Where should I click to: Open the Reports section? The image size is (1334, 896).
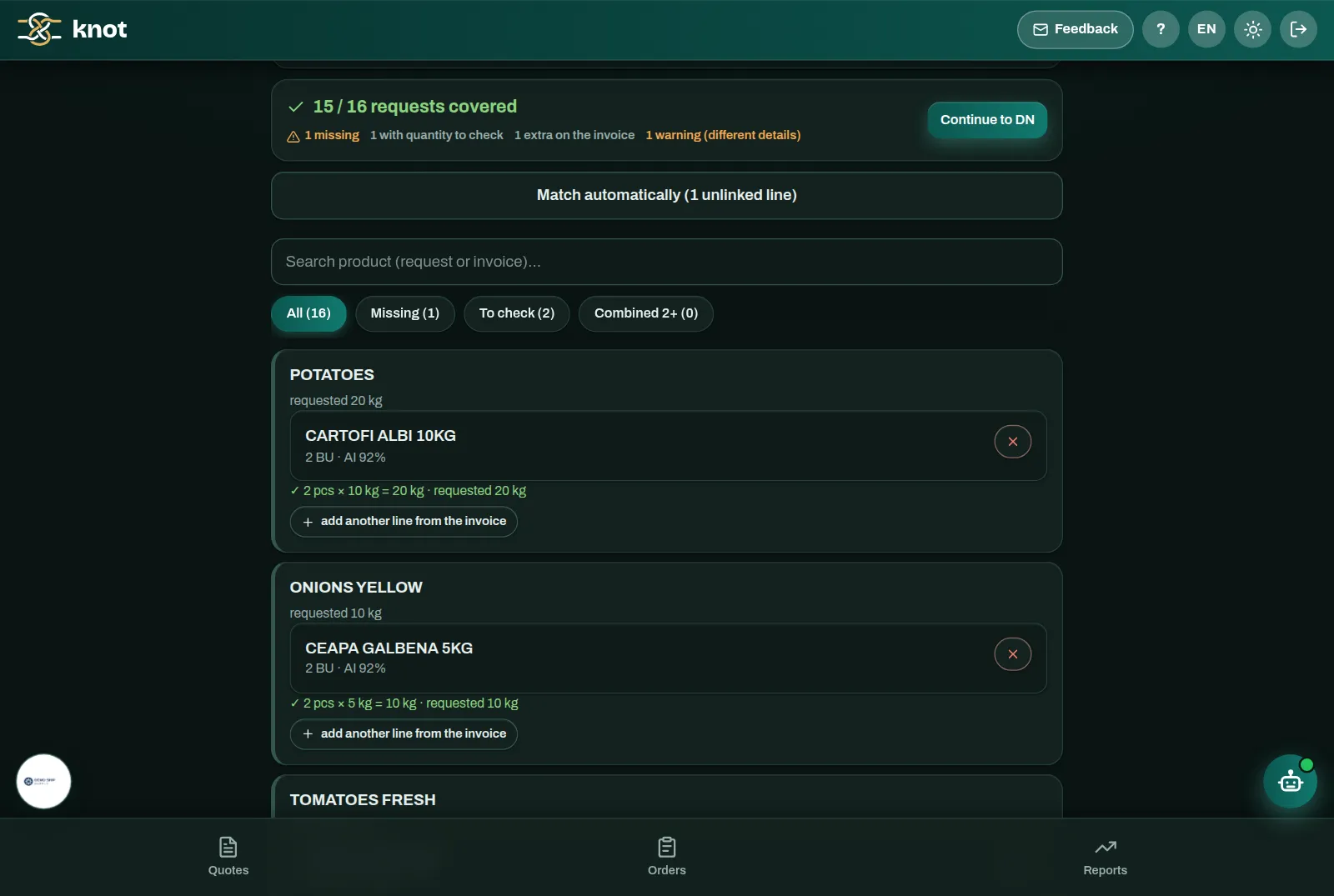pos(1105,857)
